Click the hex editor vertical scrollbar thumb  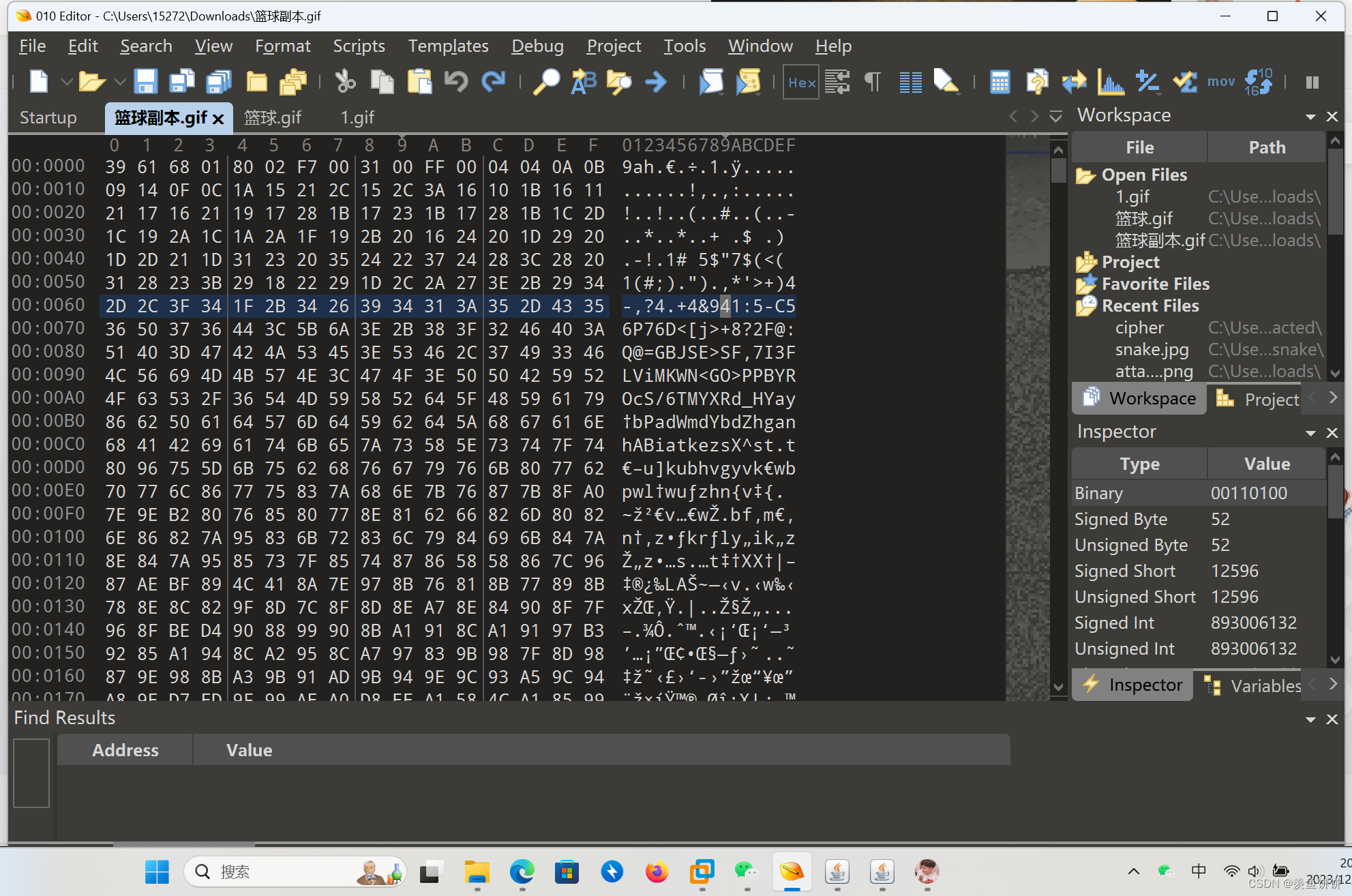(1058, 170)
